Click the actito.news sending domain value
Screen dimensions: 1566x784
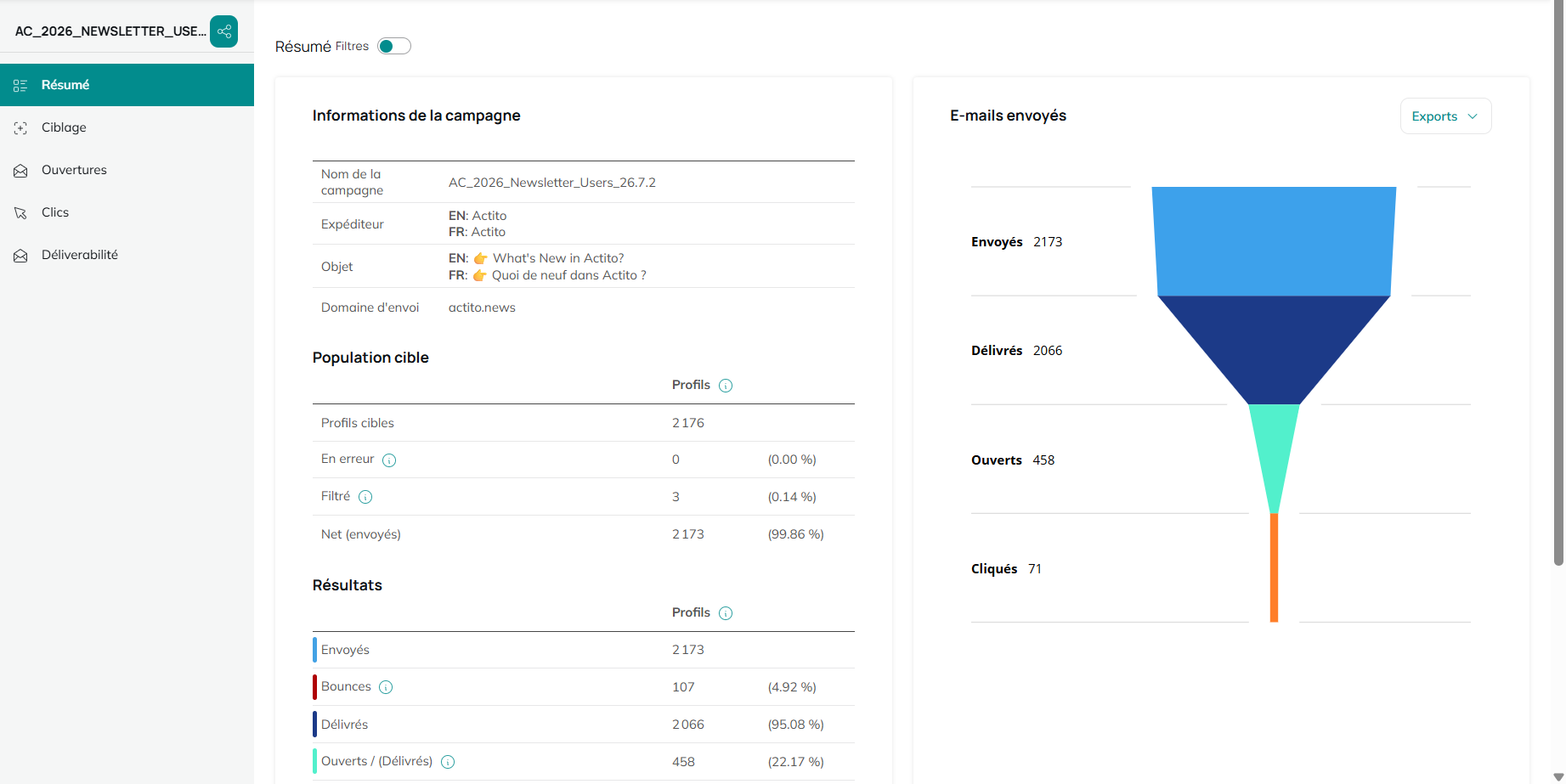[482, 307]
